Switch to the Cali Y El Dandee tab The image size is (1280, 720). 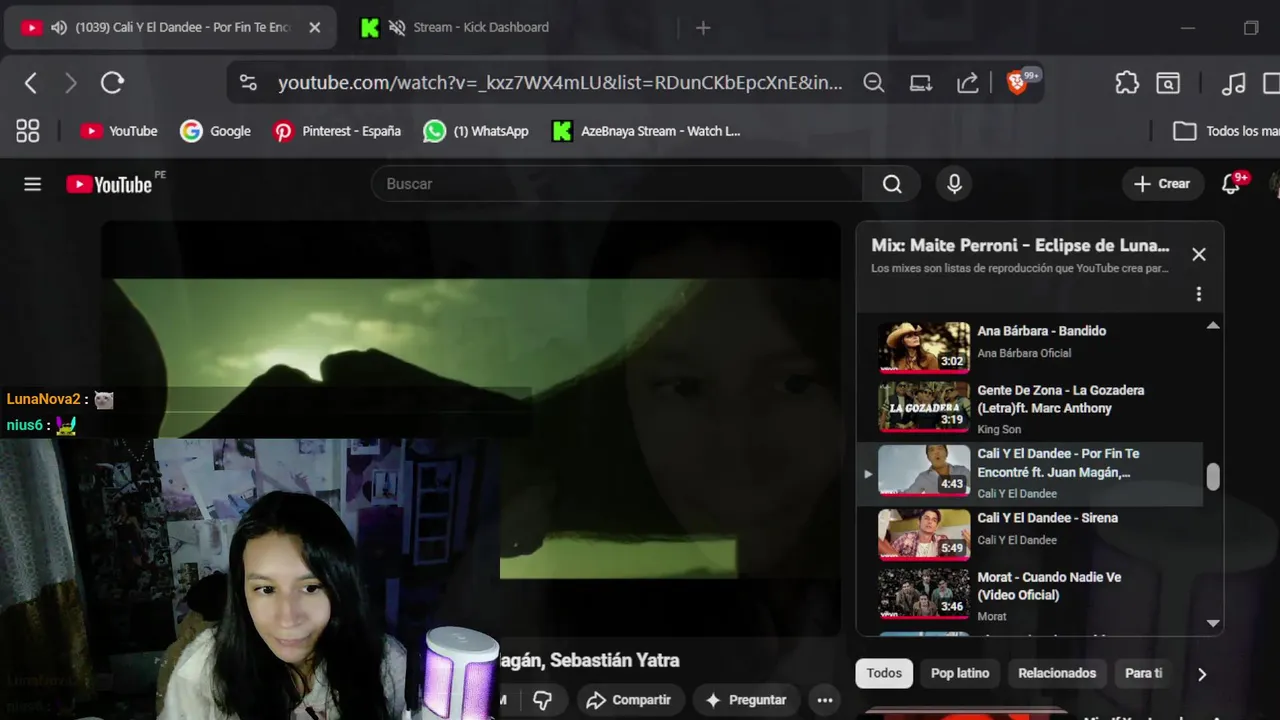coord(171,27)
